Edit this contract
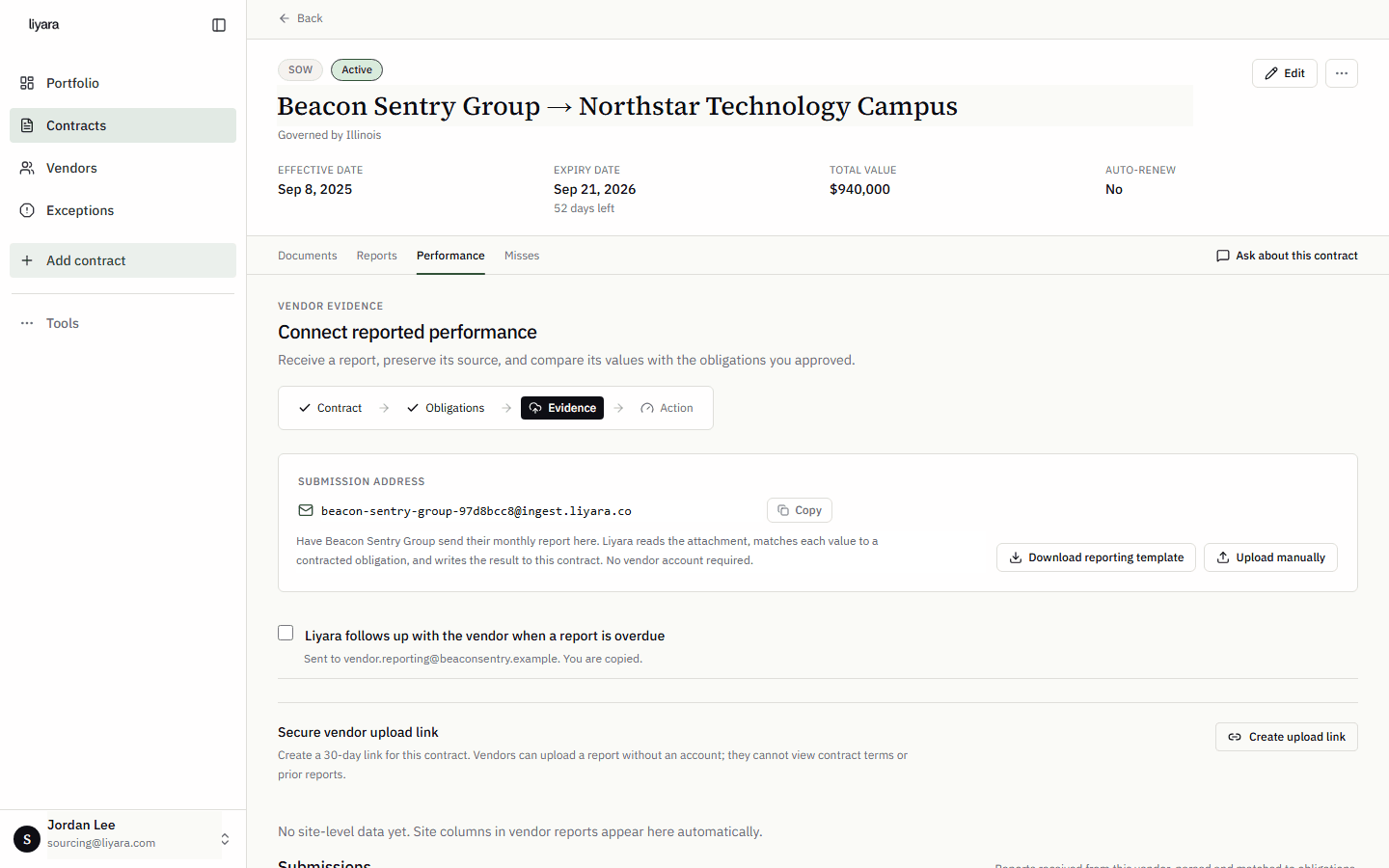This screenshot has height=868, width=1389. pyautogui.click(x=1285, y=73)
